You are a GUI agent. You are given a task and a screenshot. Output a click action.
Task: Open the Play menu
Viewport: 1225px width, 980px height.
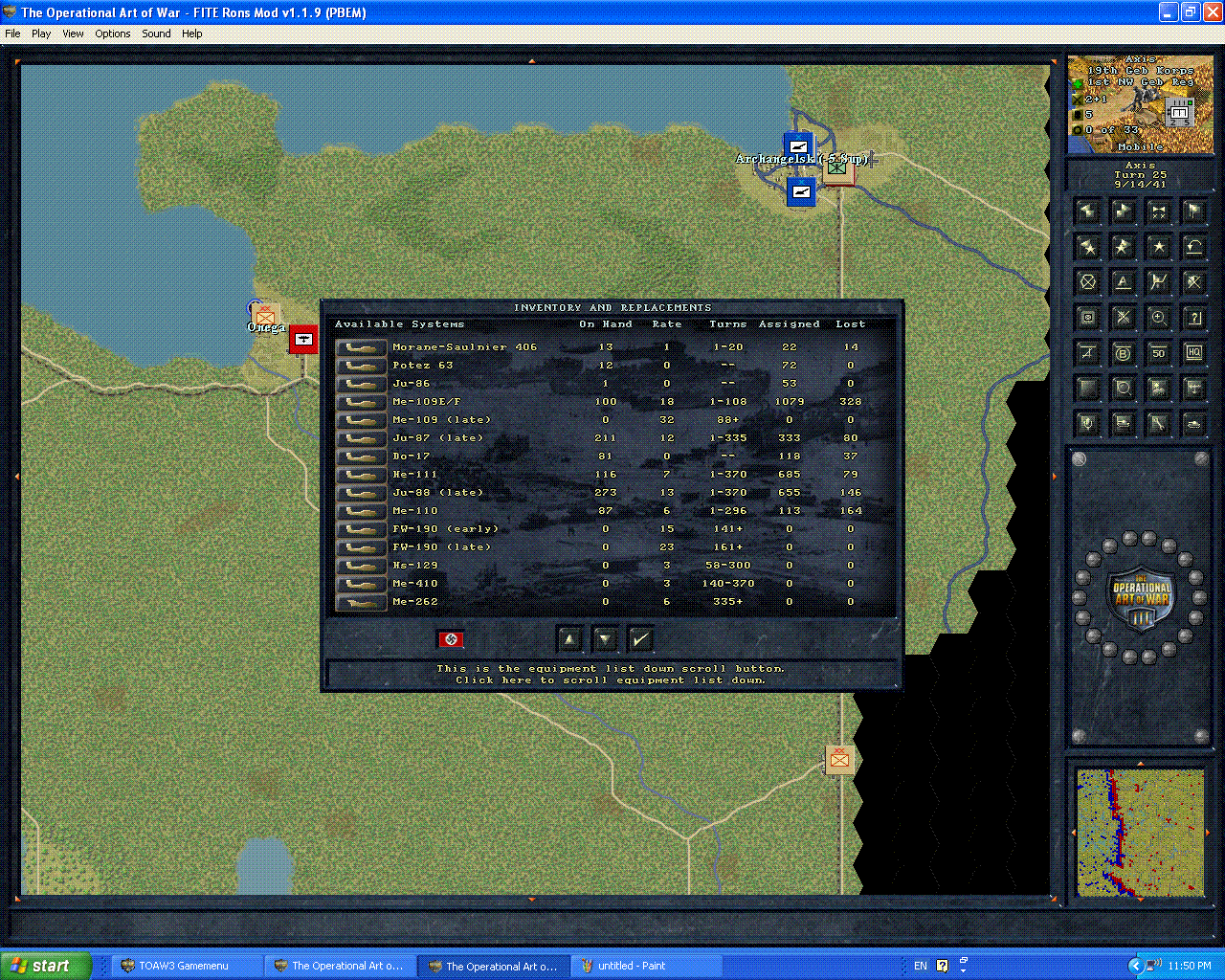tap(41, 33)
